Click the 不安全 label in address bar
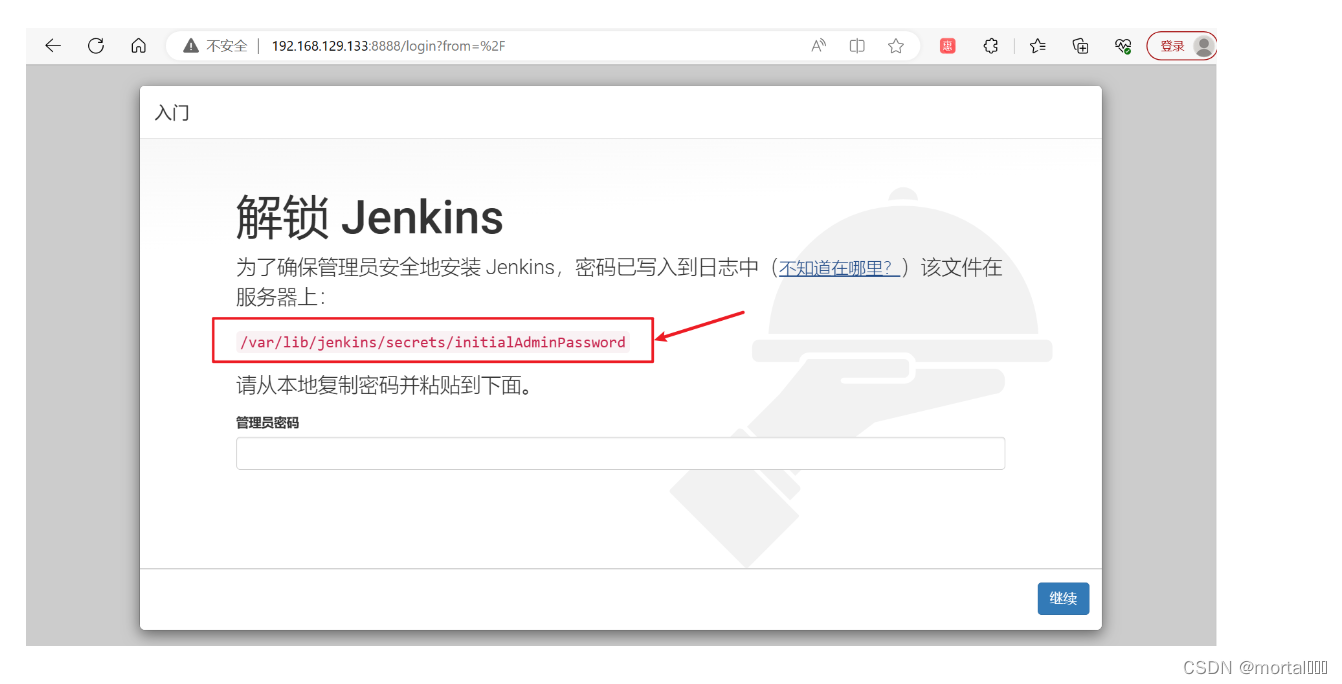Screen dimensions: 1342x684 pos(227,46)
